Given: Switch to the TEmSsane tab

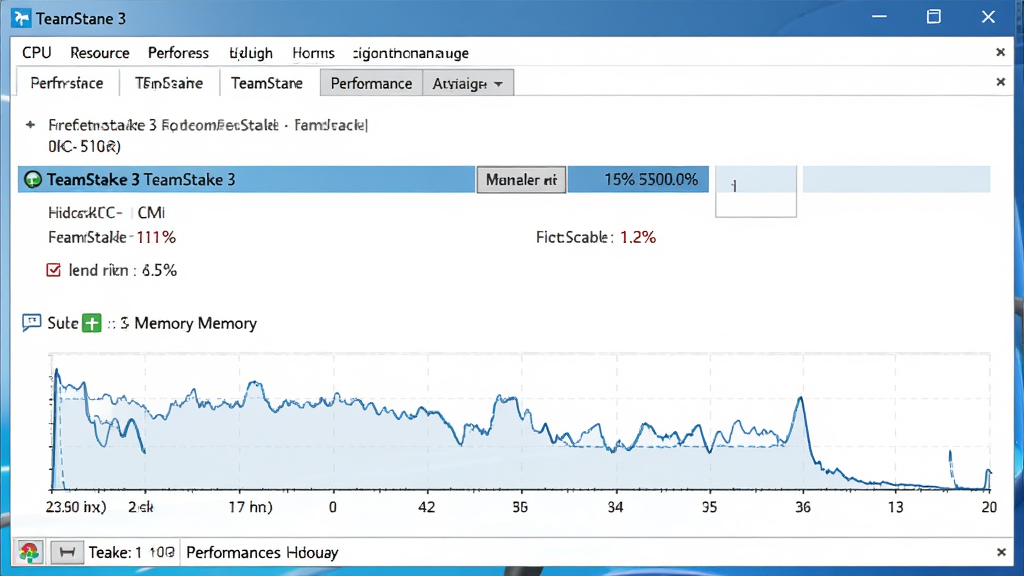Looking at the screenshot, I should click(169, 83).
